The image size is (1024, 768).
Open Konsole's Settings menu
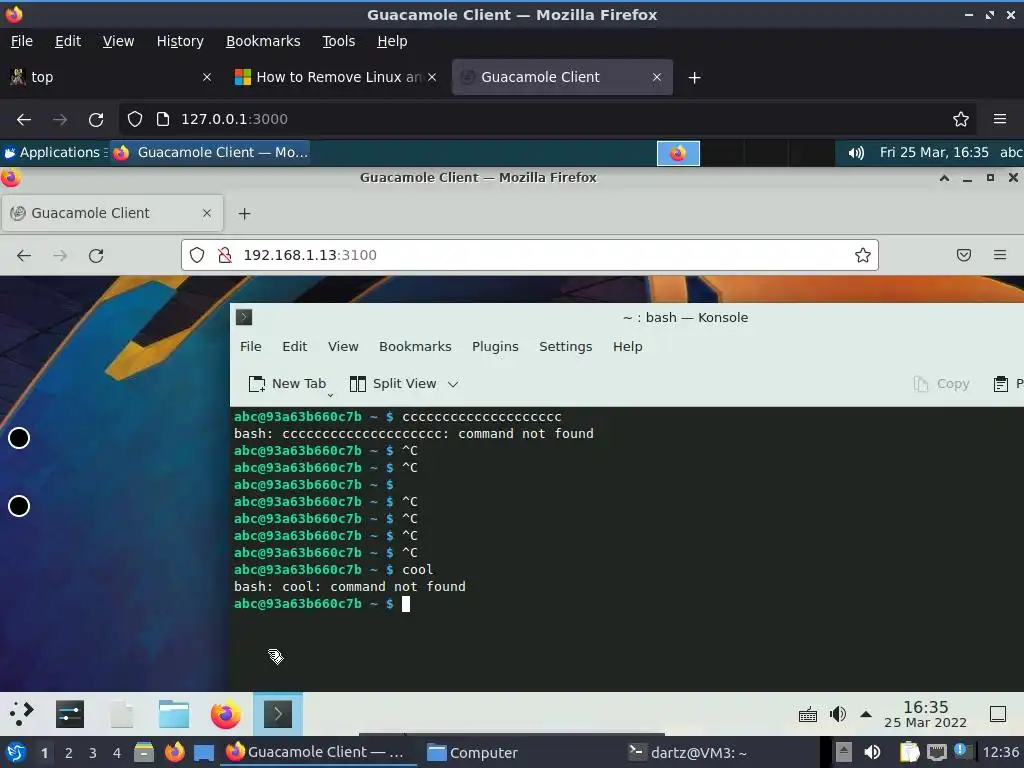566,347
